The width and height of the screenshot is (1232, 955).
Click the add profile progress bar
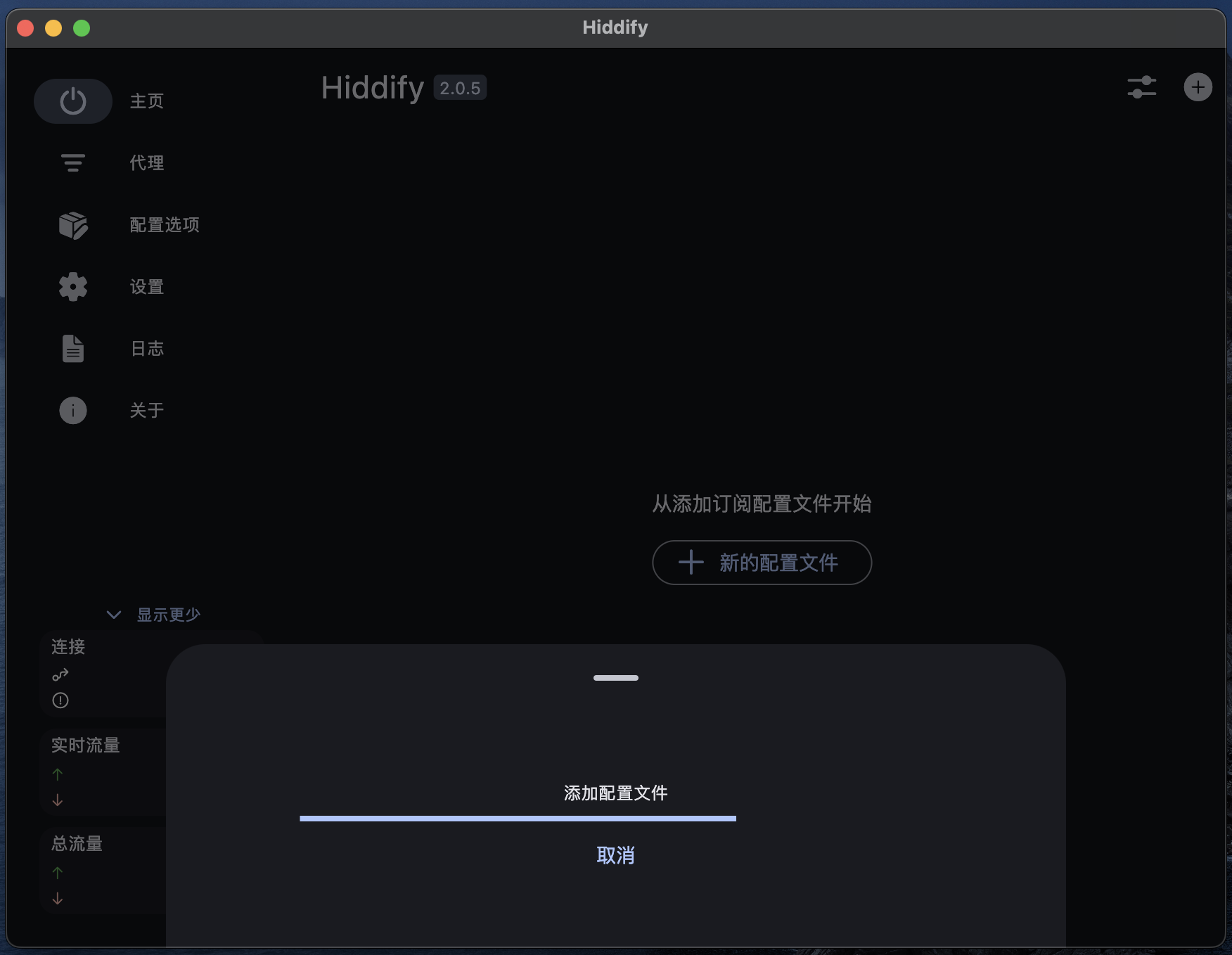pyautogui.click(x=518, y=819)
